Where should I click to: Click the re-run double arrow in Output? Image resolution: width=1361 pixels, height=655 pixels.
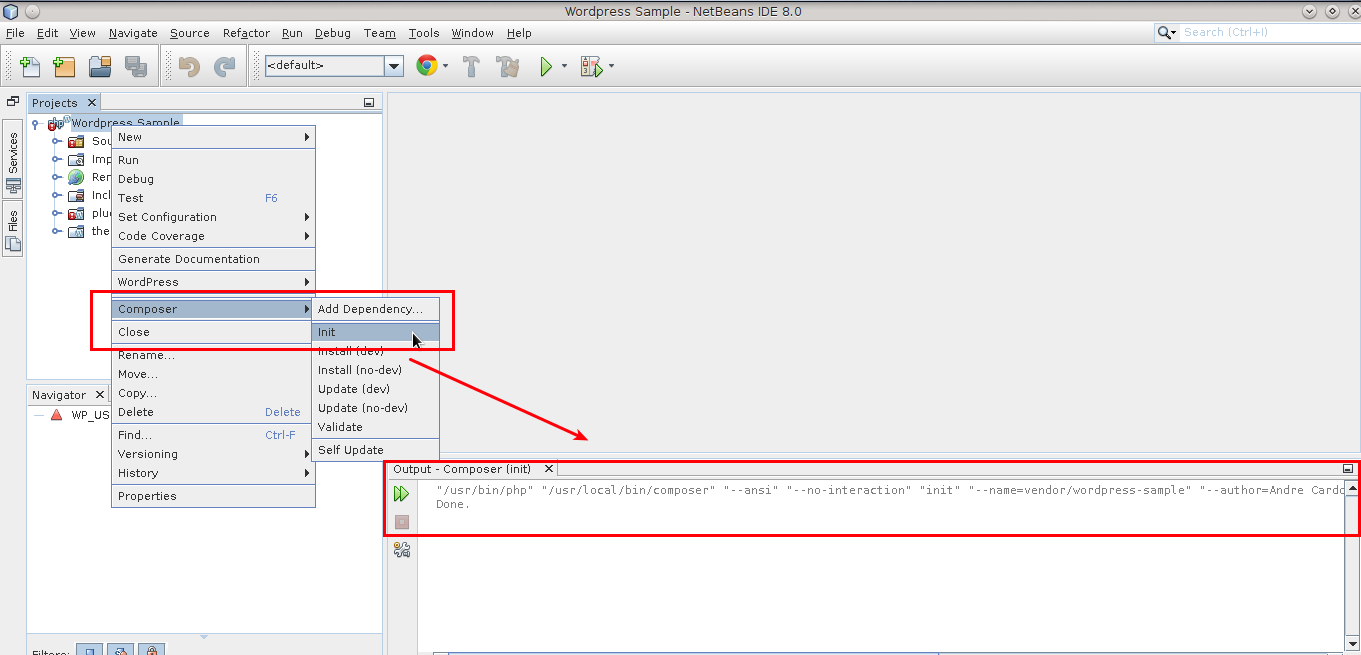[401, 494]
